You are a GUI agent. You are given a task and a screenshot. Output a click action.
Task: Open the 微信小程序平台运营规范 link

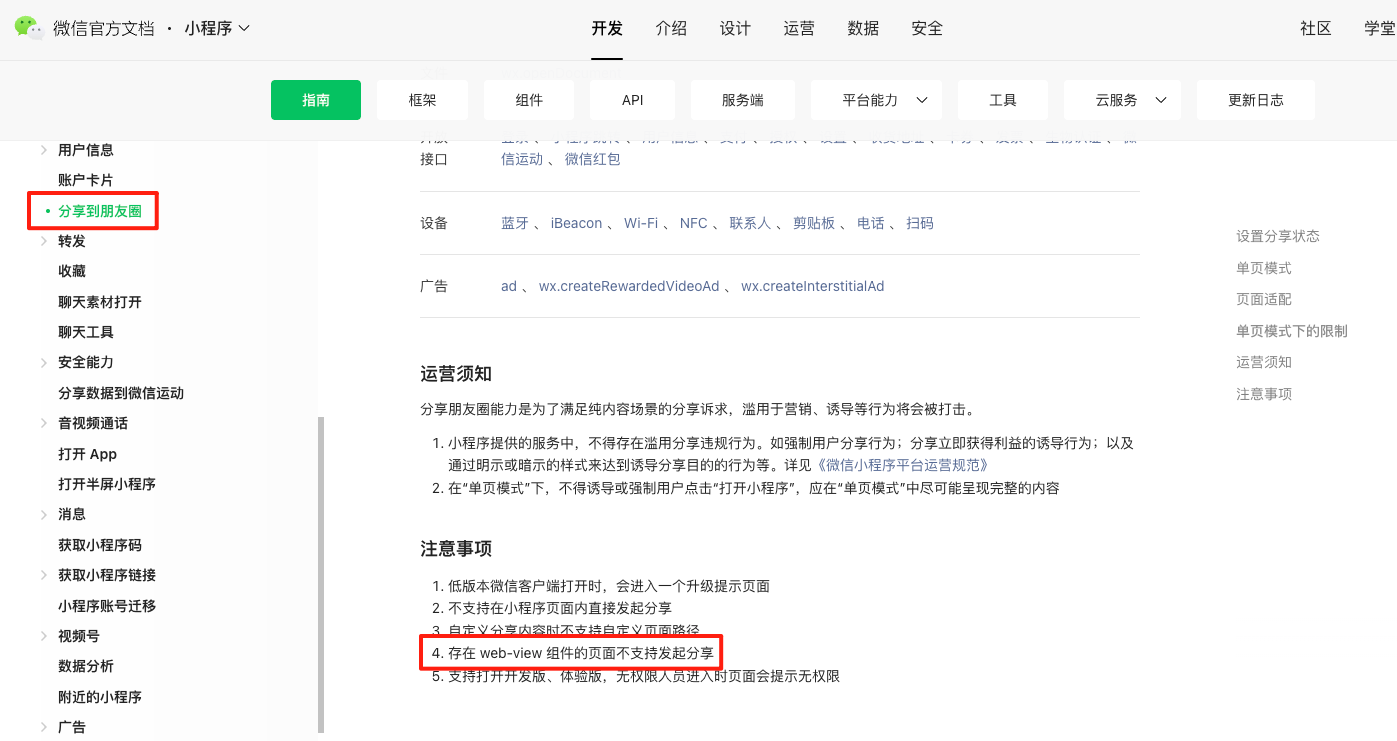click(x=902, y=465)
